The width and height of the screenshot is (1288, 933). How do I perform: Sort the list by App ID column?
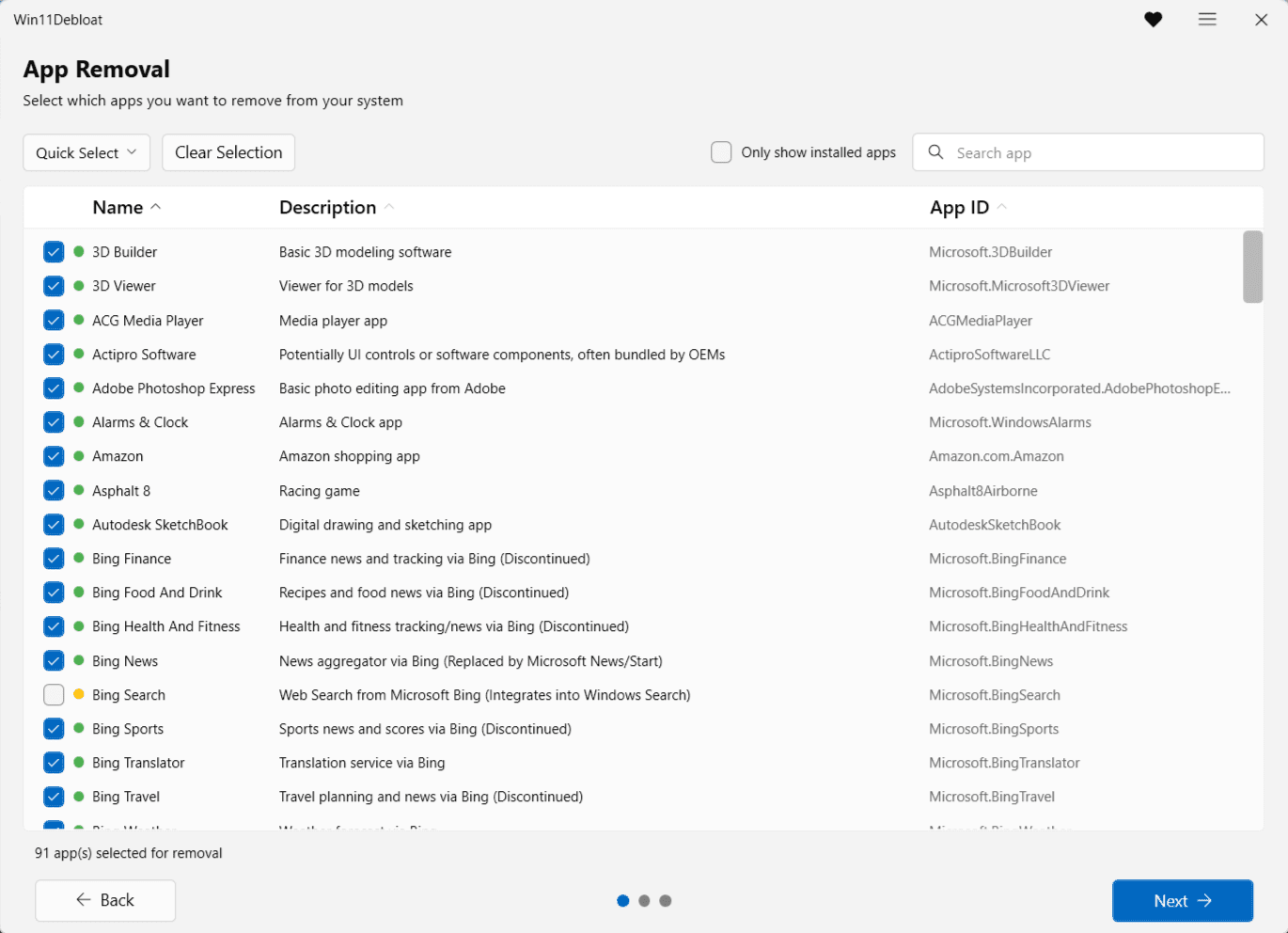coord(959,208)
